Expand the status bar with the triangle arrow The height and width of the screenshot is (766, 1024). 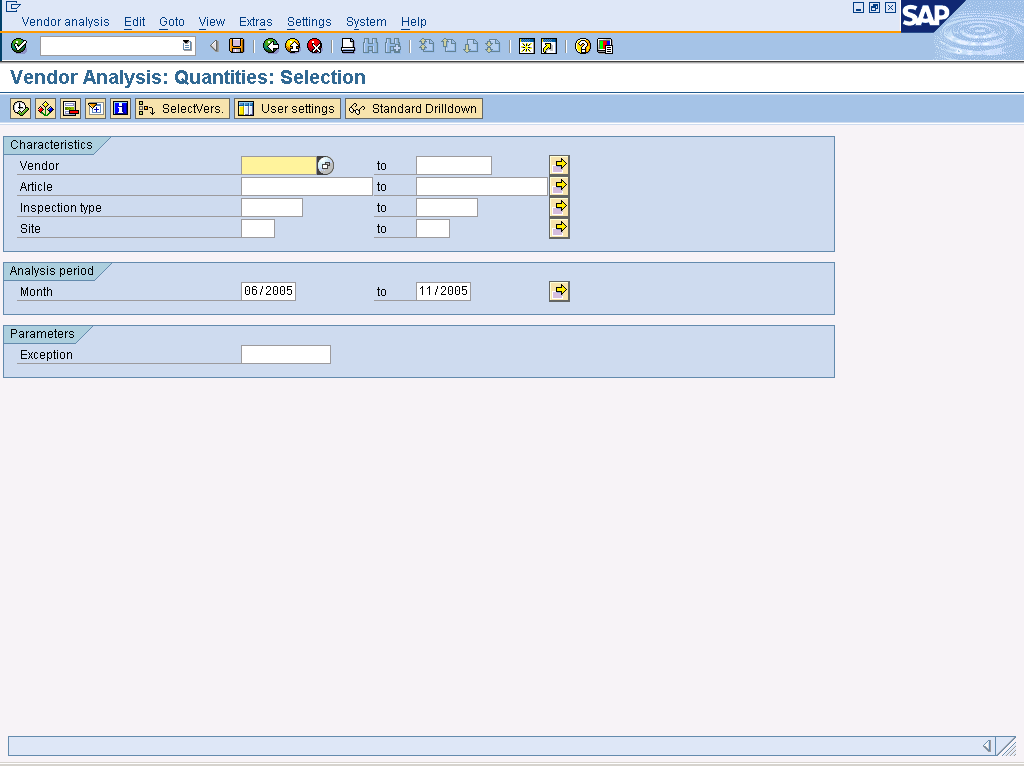point(987,746)
